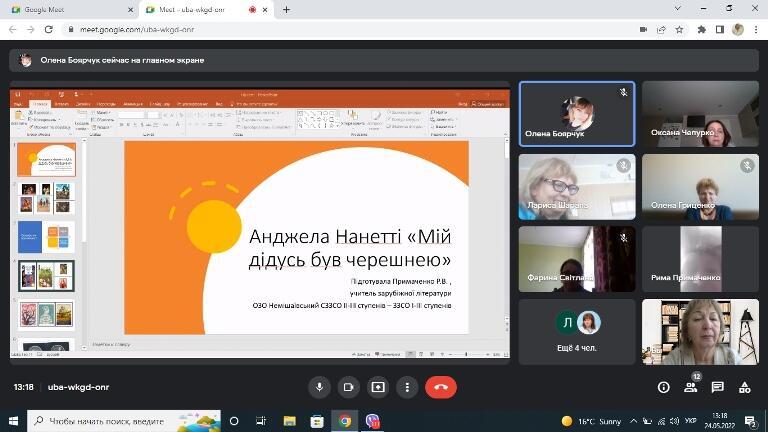Viewport: 768px width, 432px height.
Task: Click the camera permission icon in address bar
Action: (x=644, y=30)
